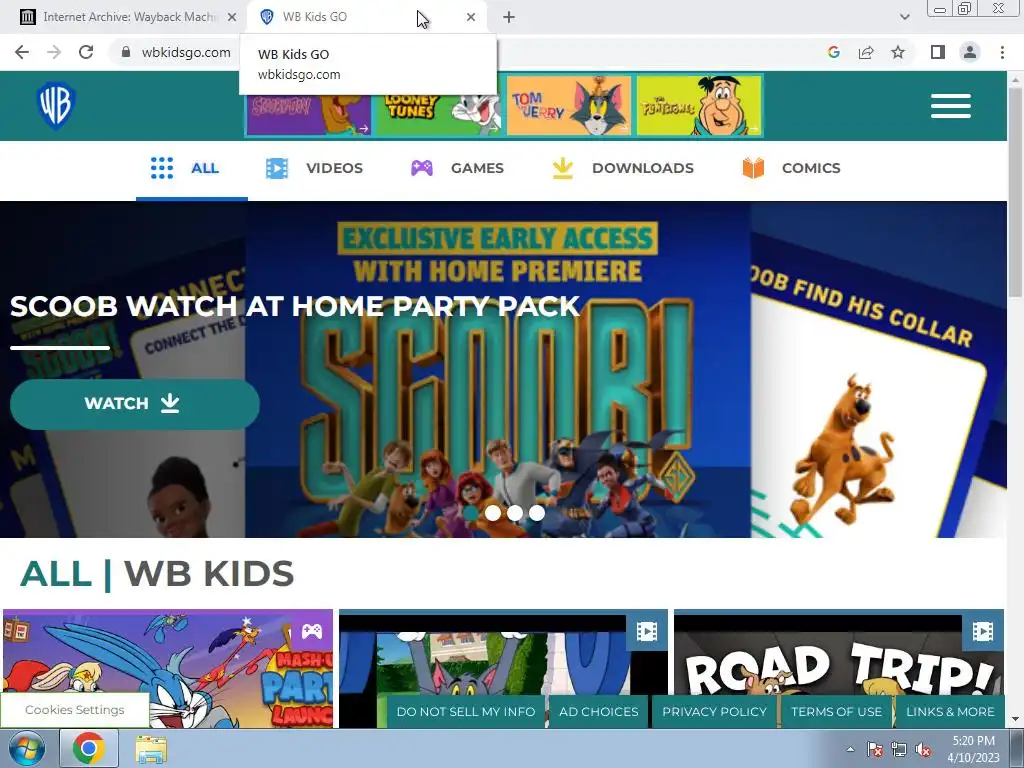Expand LINKS & MORE footer
Viewport: 1024px width, 768px height.
(950, 712)
